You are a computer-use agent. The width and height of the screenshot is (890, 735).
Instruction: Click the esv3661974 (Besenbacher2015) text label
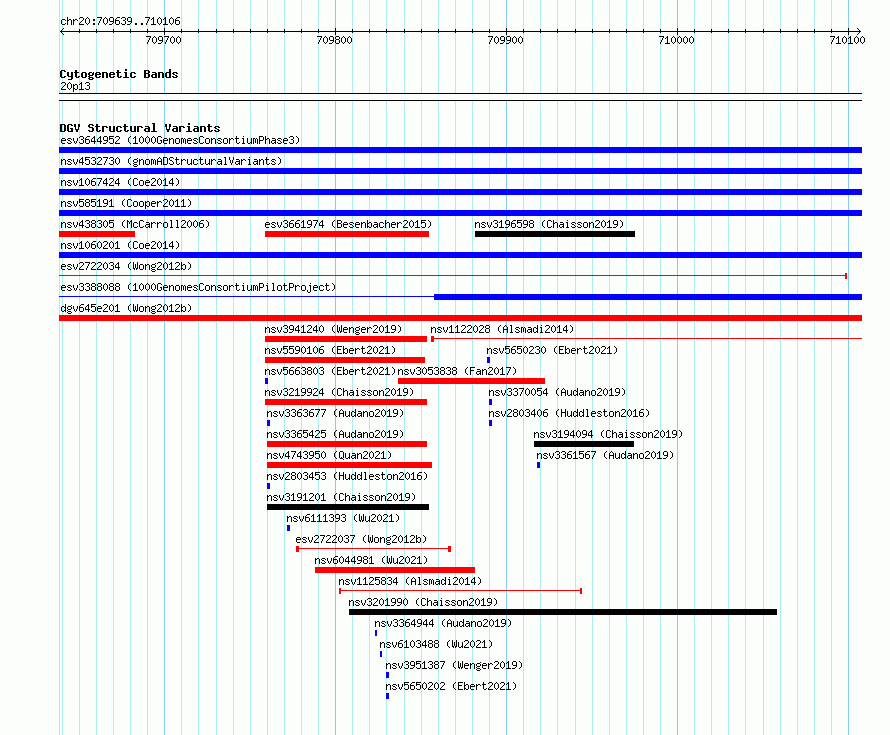pyautogui.click(x=348, y=224)
